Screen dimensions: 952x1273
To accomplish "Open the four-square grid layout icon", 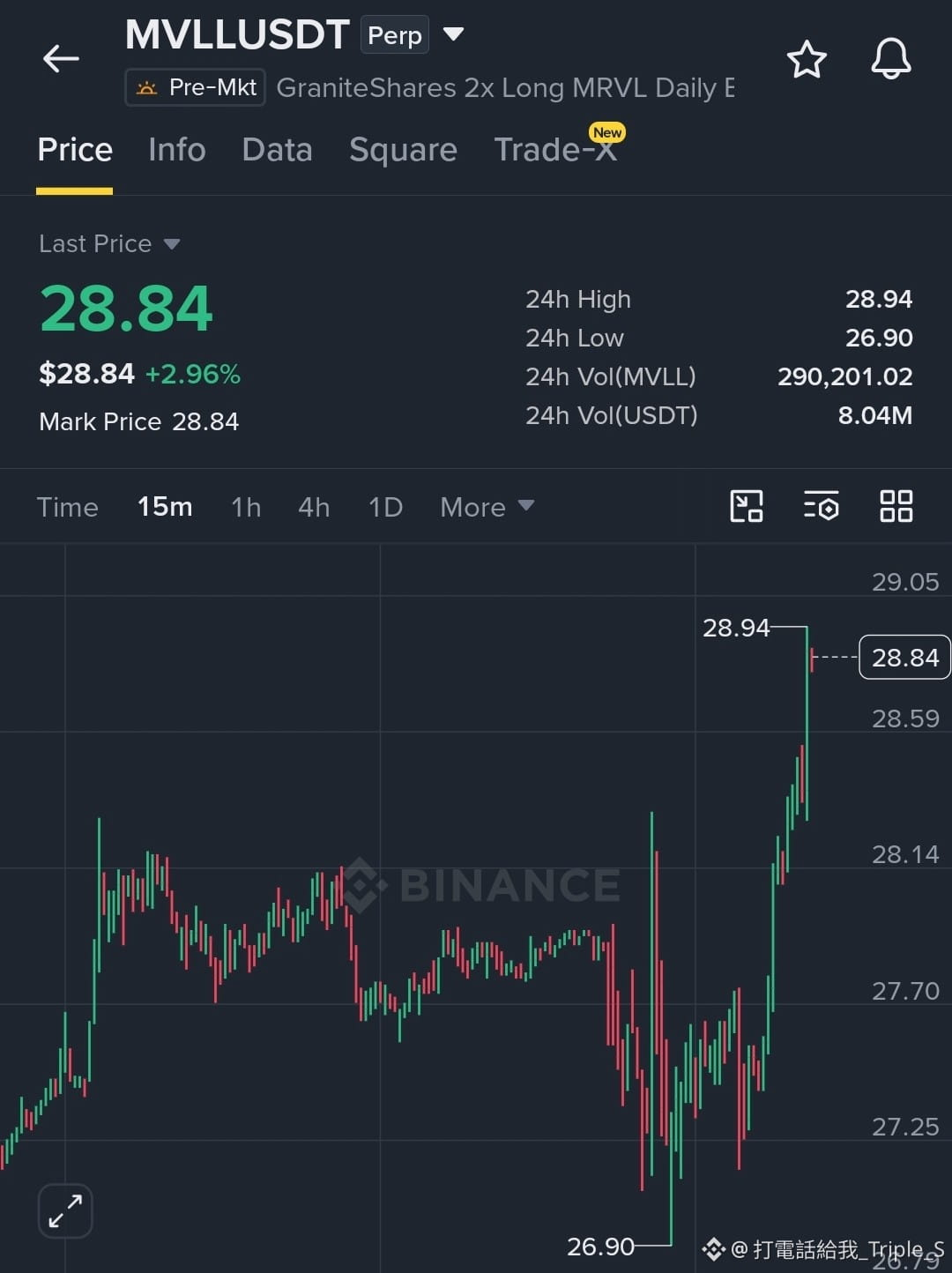I will point(896,506).
